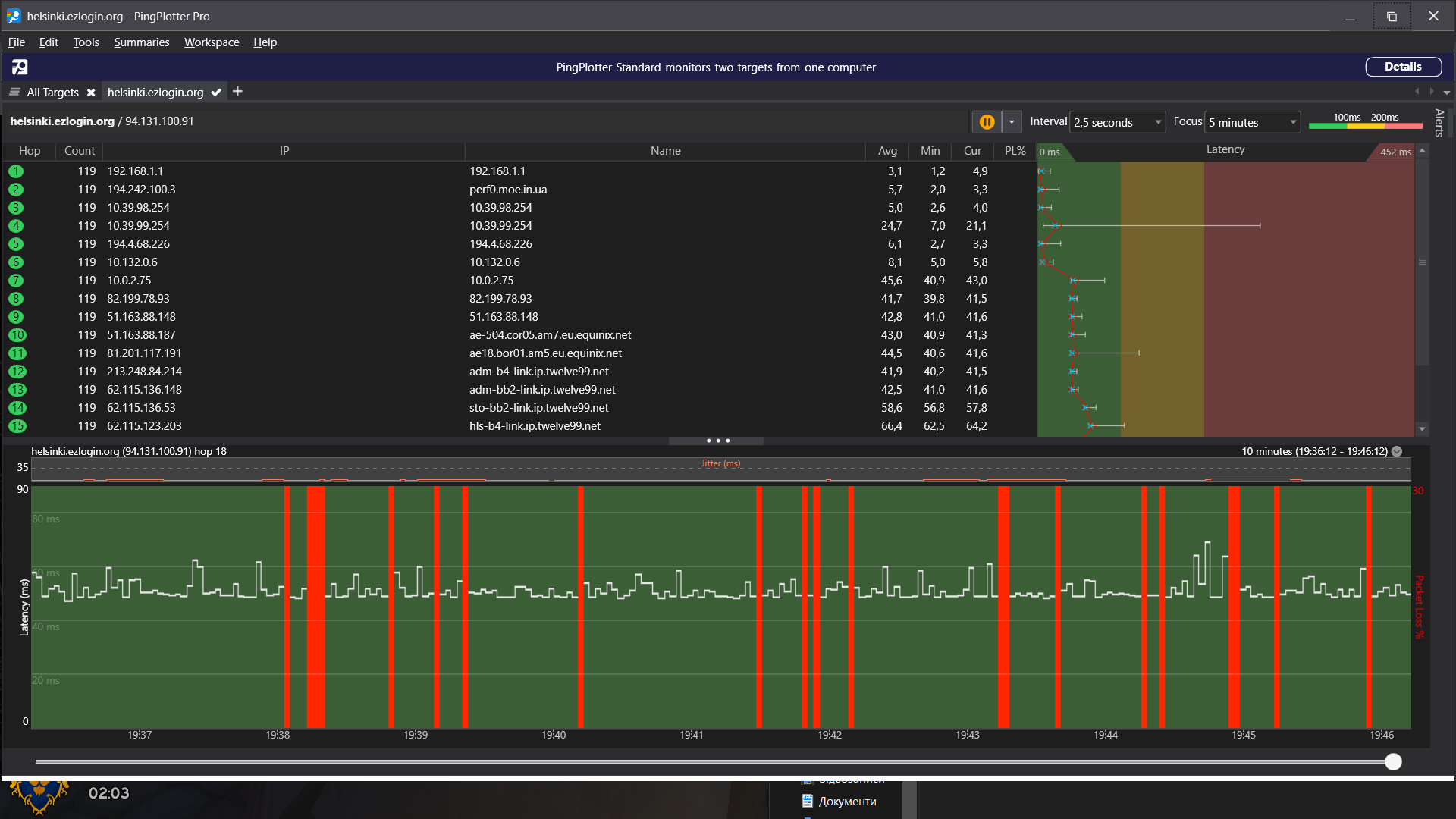
Task: Select hop 5 green circle icon
Action: tap(16, 244)
